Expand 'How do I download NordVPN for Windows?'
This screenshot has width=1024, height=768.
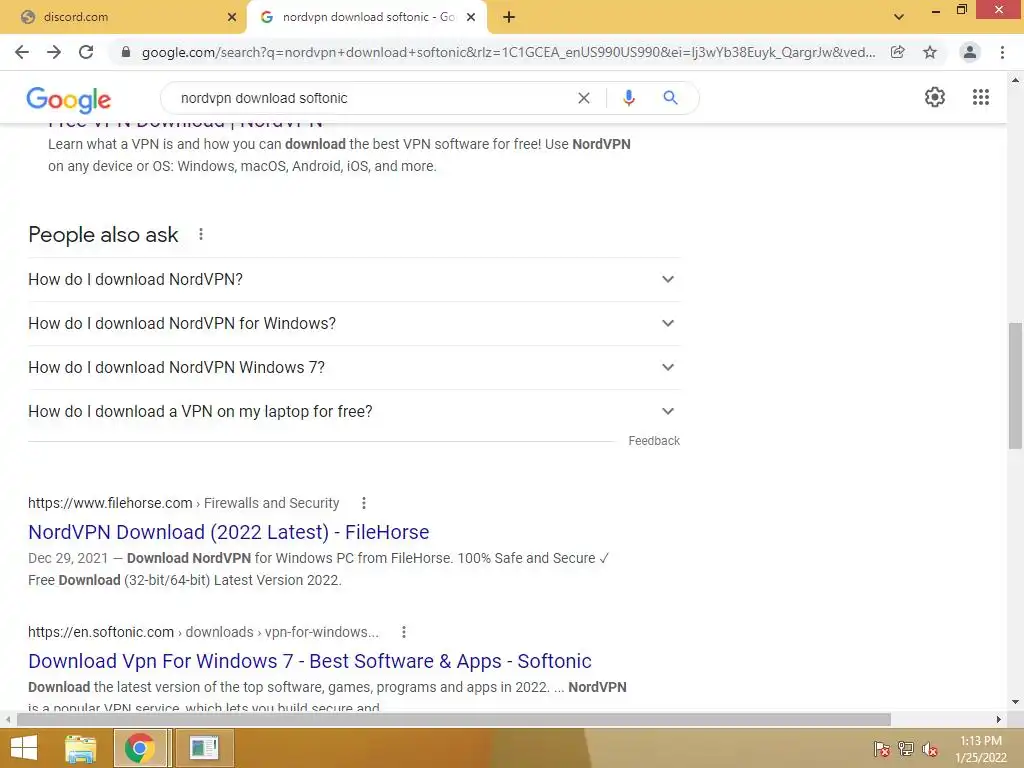pyautogui.click(x=354, y=323)
